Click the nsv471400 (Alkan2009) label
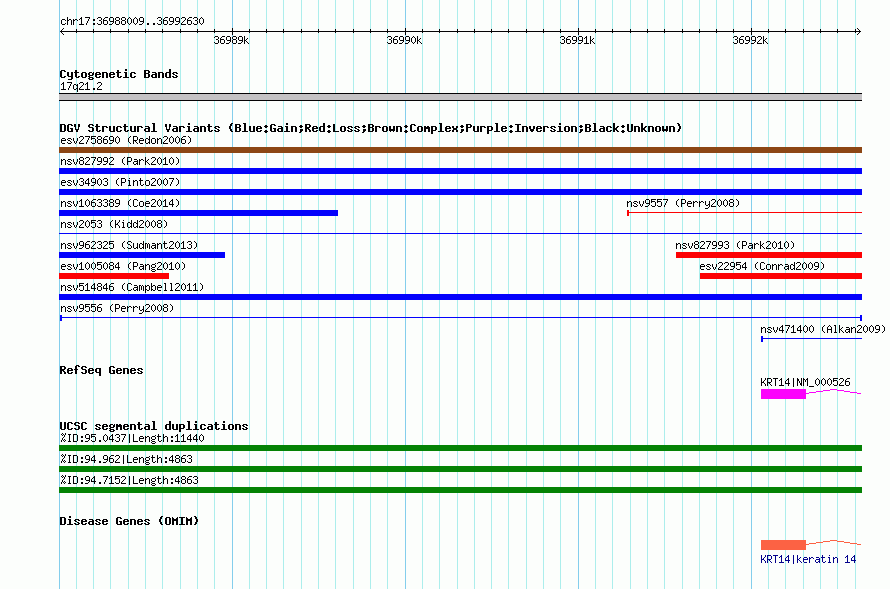Screen dimensions: 890x589 tap(823, 329)
